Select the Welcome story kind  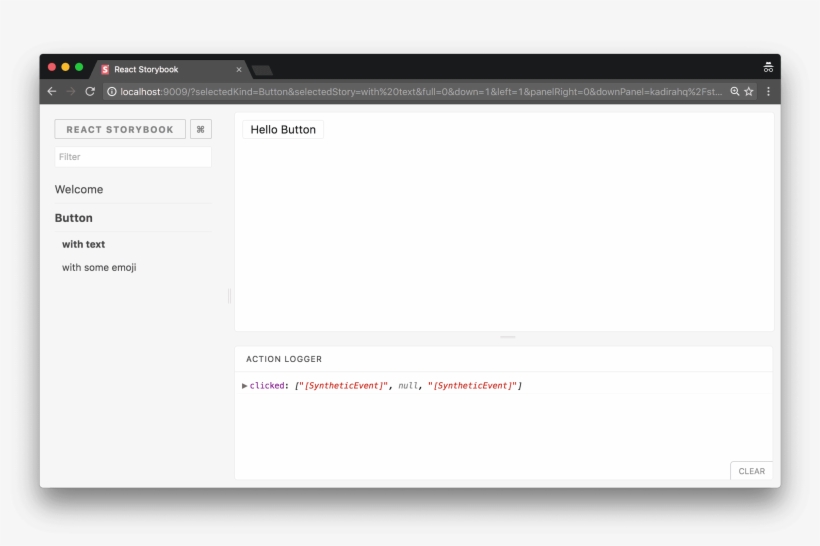click(x=79, y=189)
